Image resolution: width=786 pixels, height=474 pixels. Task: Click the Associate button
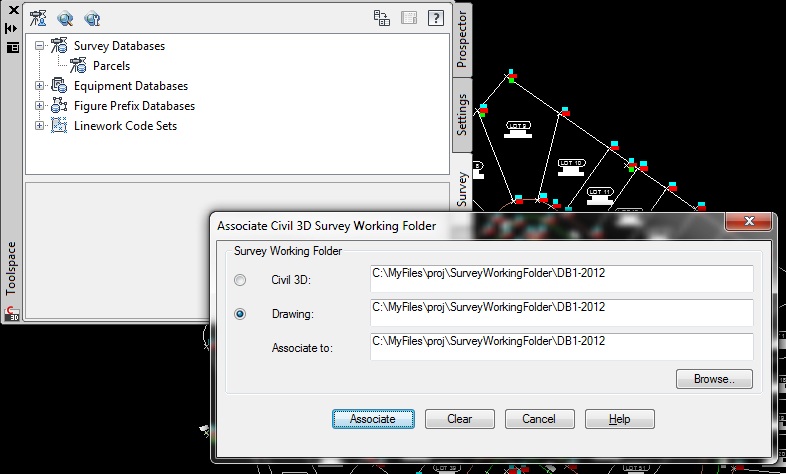373,419
